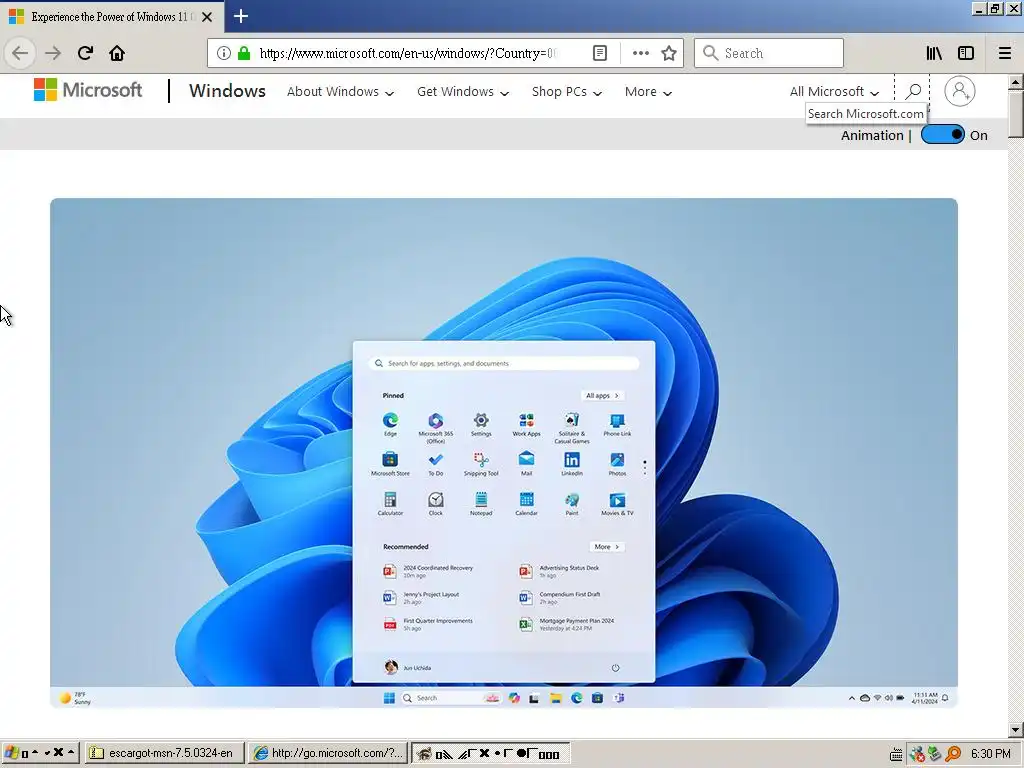Click the page scrollbar up arrow

(x=1016, y=82)
